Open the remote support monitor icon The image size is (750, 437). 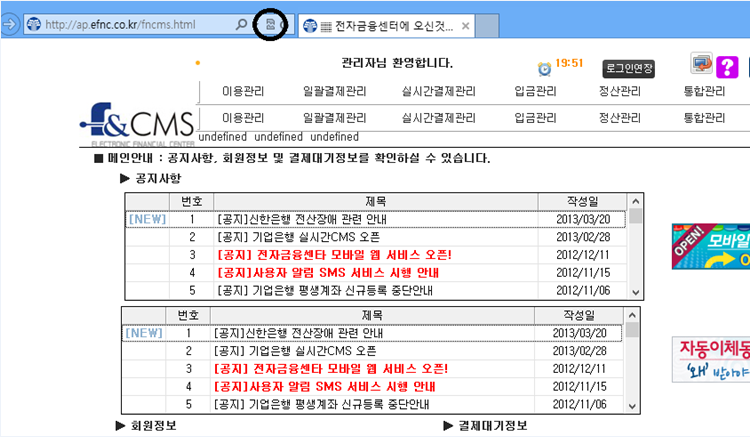point(702,63)
